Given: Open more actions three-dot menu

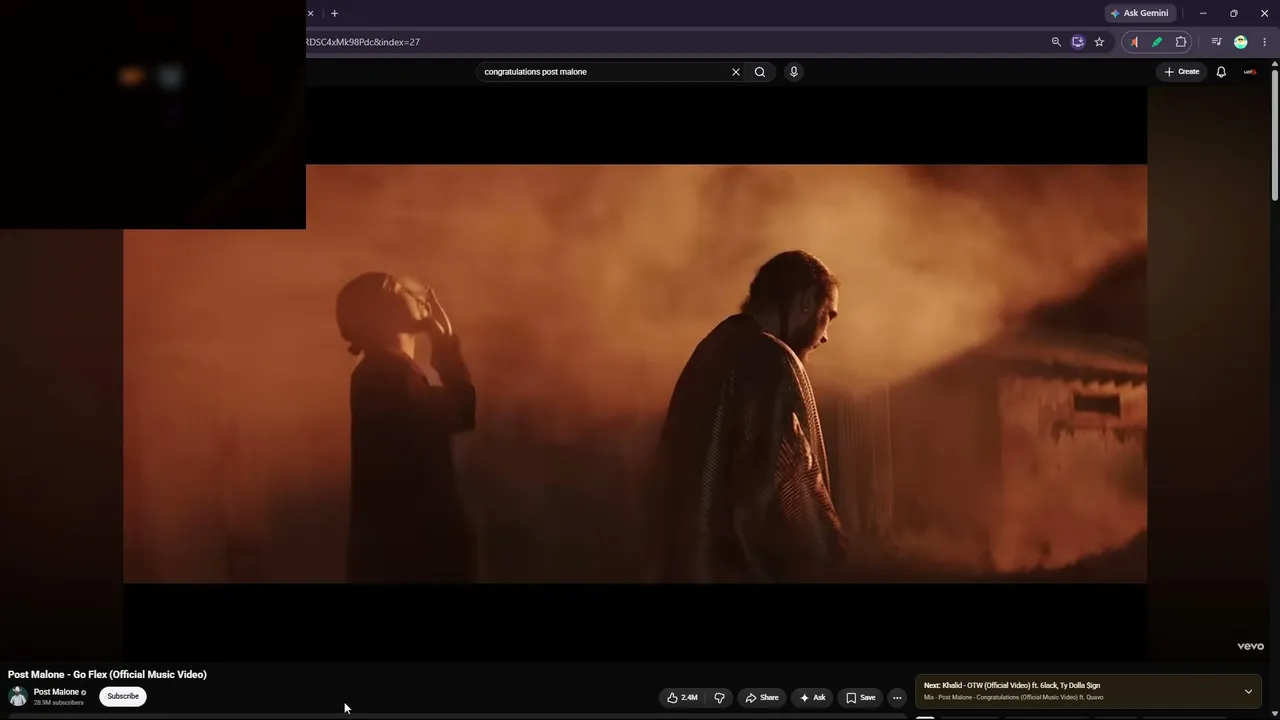Looking at the screenshot, I should point(897,698).
